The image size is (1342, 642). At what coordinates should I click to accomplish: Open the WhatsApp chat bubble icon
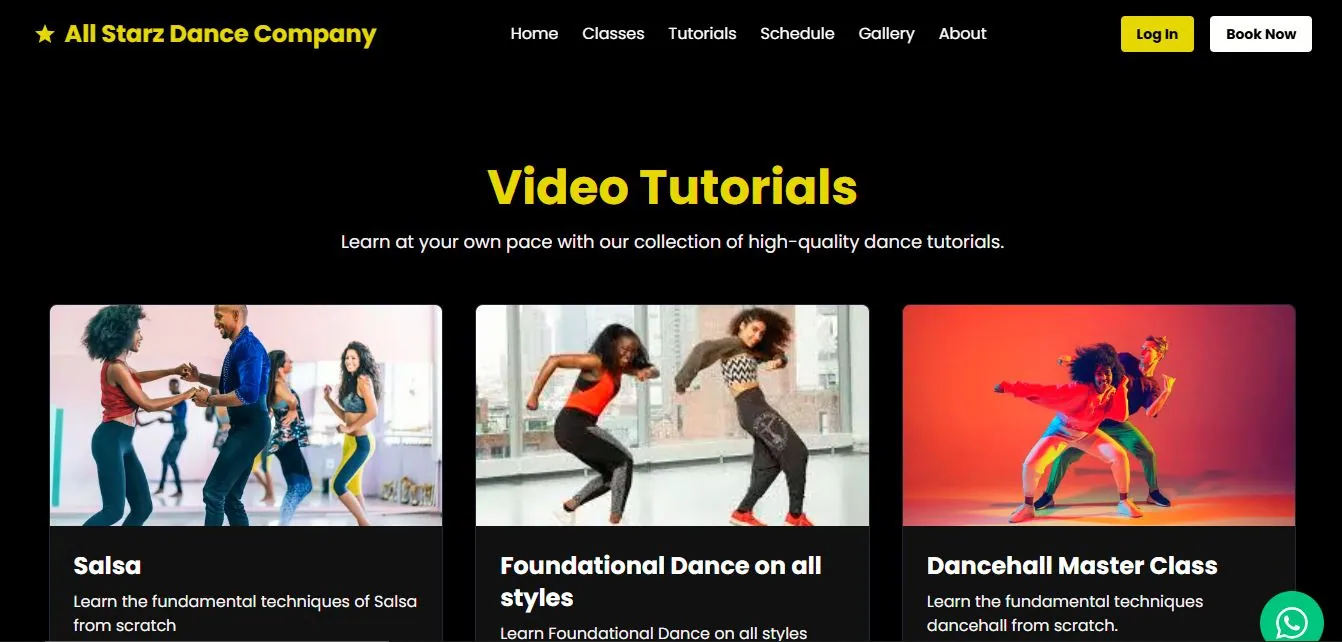coord(1292,622)
